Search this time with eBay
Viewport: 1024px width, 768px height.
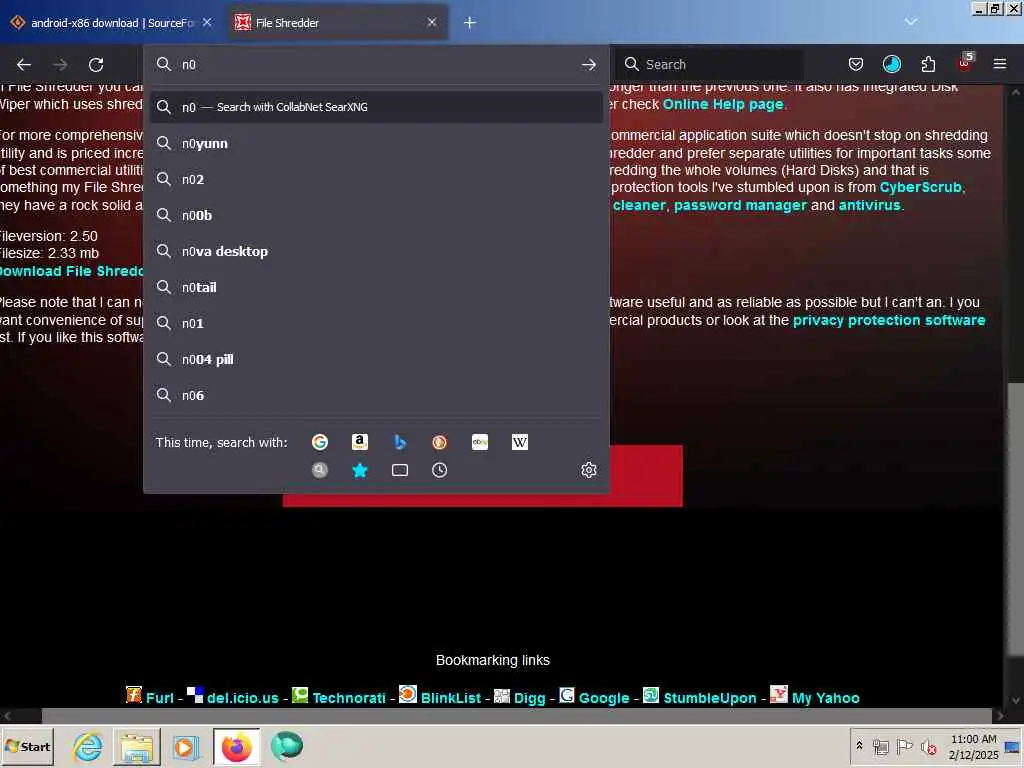click(479, 442)
